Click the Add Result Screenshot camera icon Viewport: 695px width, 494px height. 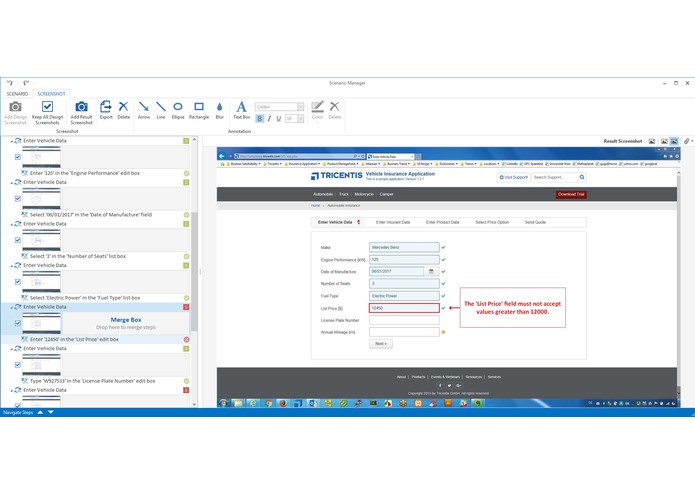[81, 107]
